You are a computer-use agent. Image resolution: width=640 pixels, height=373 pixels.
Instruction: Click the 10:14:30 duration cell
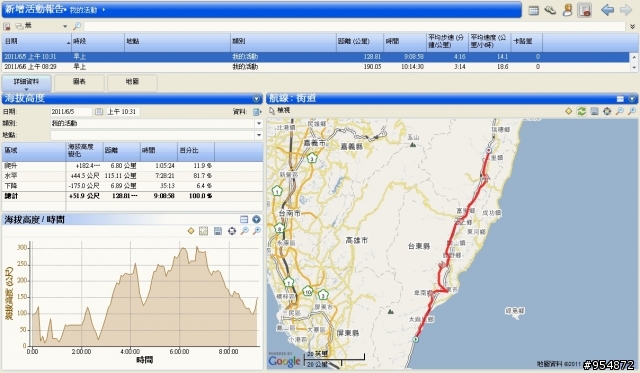pos(412,67)
